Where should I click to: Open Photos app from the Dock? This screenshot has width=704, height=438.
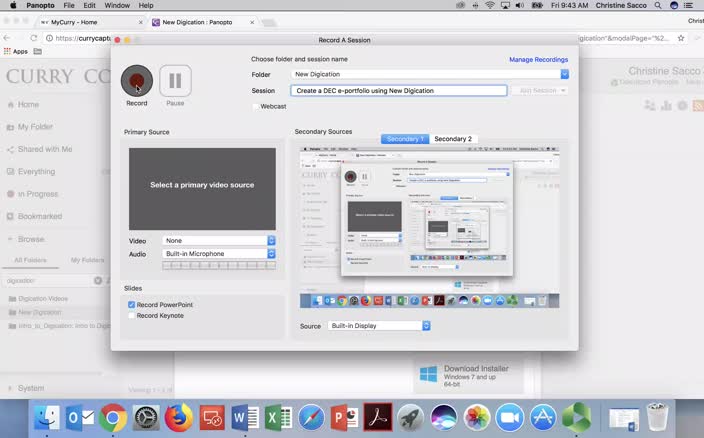[477, 417]
